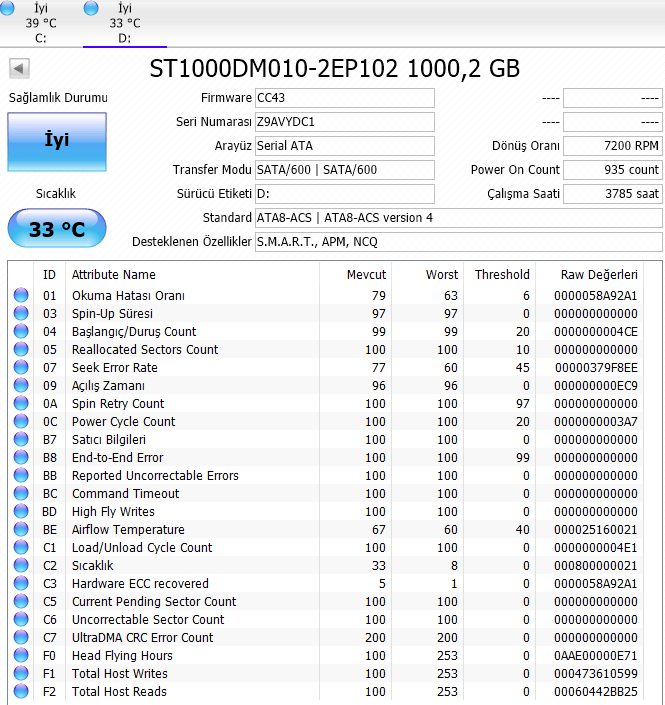
Task: Click the ID column header
Action: click(49, 275)
